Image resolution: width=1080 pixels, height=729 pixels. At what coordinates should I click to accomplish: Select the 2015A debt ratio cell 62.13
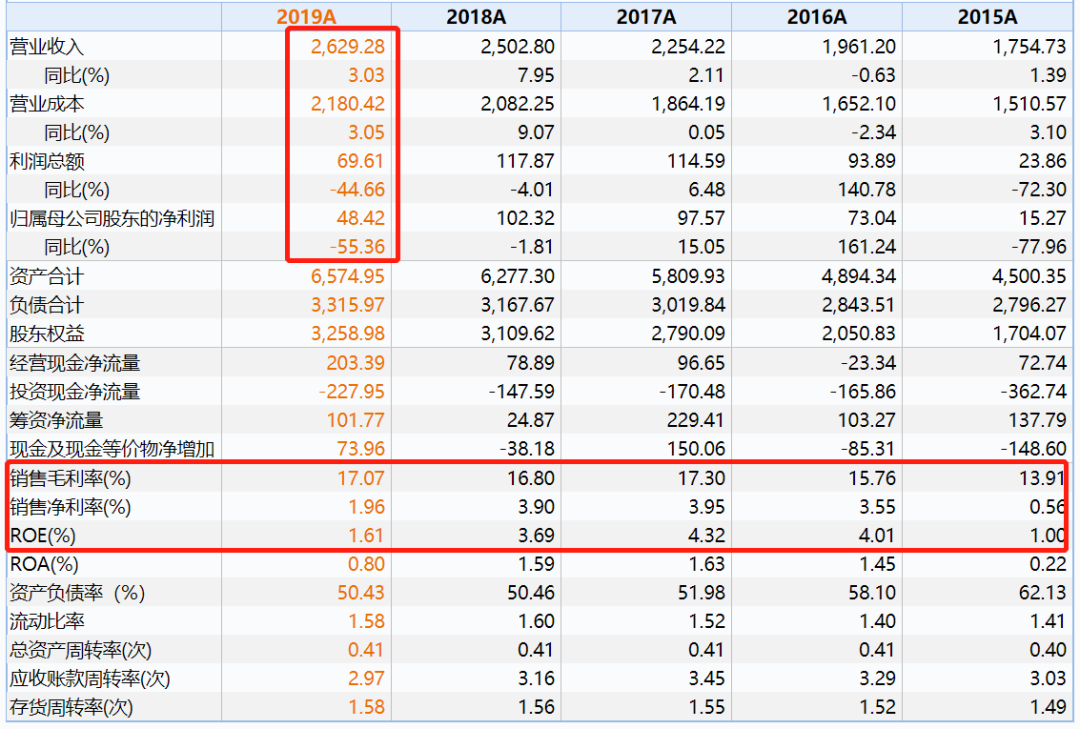click(1045, 593)
